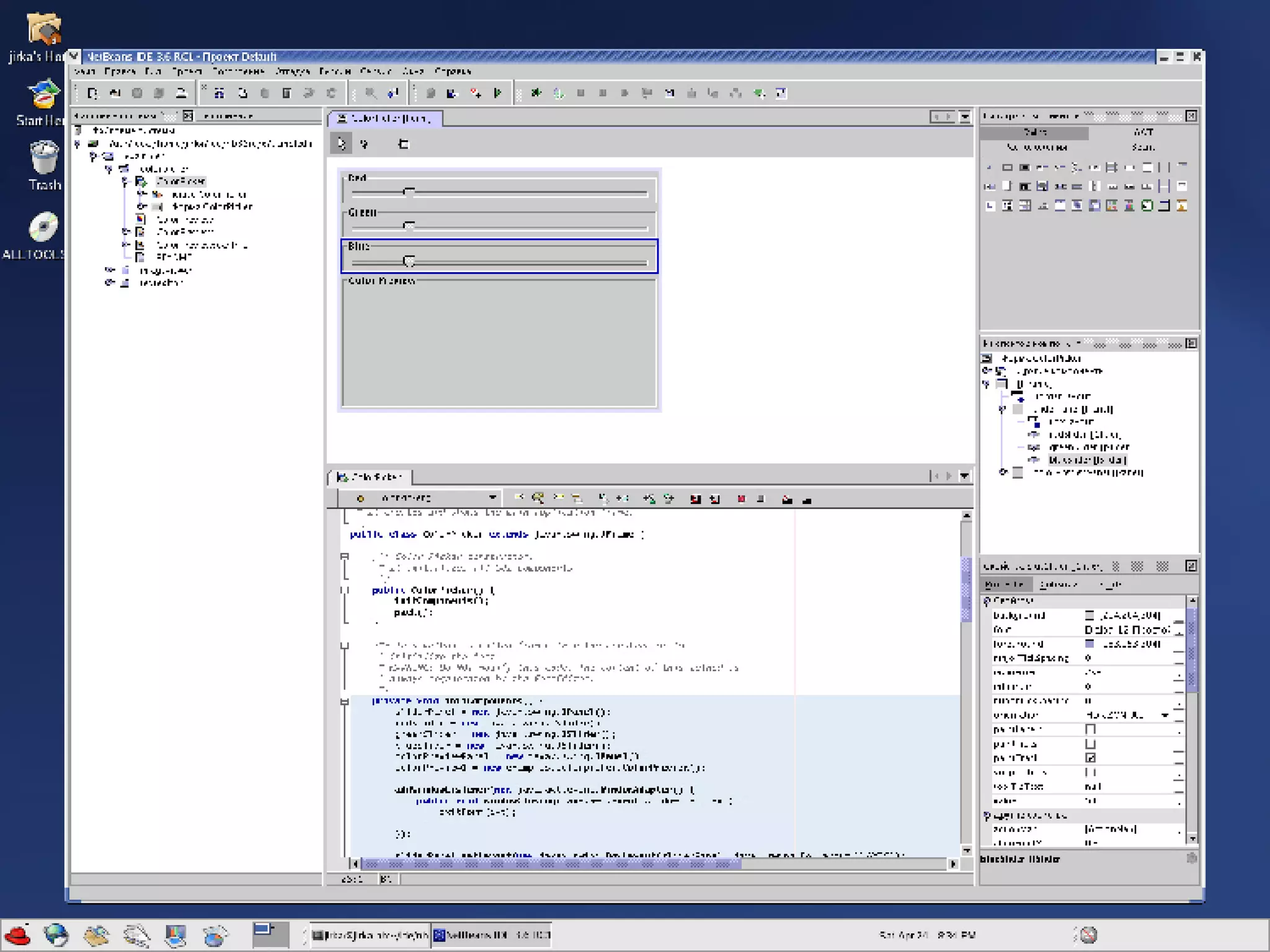Image resolution: width=1270 pixels, height=952 pixels.
Task: Collapse the JFrame node in component inspector
Action: (986, 384)
